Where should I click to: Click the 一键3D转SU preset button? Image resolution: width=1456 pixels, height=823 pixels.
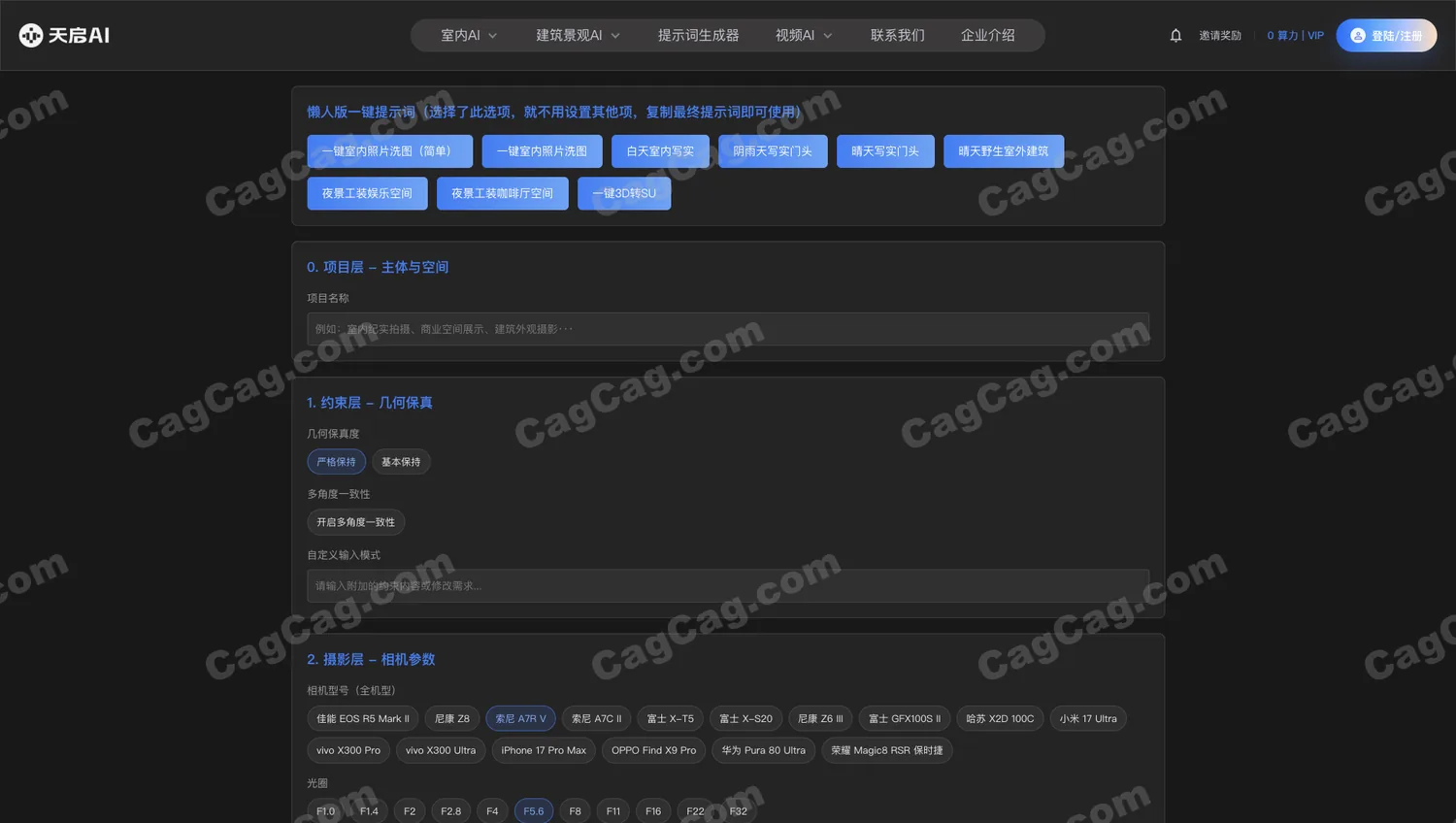tap(624, 193)
